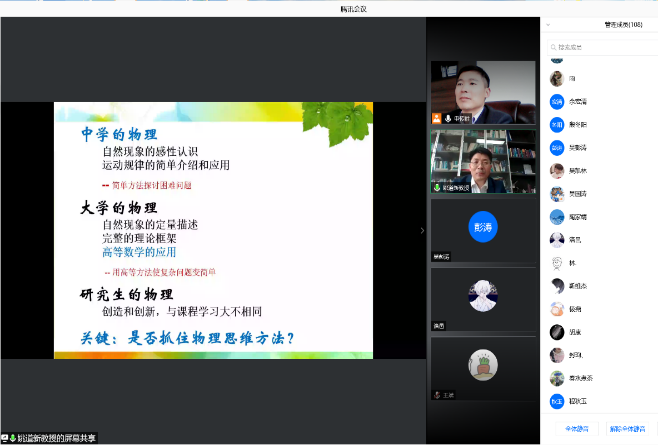Viewport: 658px width, 445px height.
Task: Select the last member with blue avatar in list
Action: pyautogui.click(x=556, y=401)
